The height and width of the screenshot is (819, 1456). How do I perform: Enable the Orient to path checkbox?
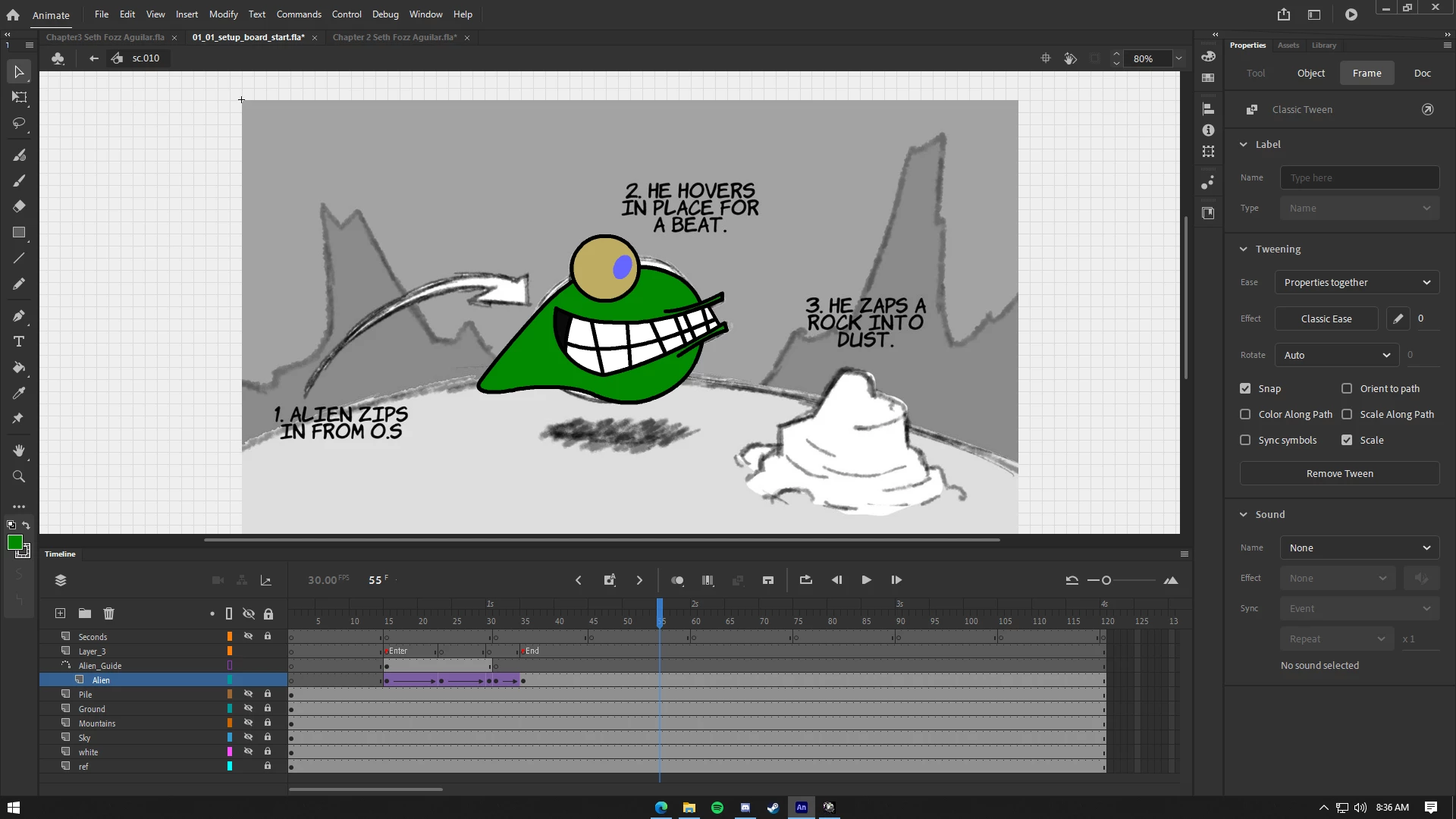tap(1347, 388)
